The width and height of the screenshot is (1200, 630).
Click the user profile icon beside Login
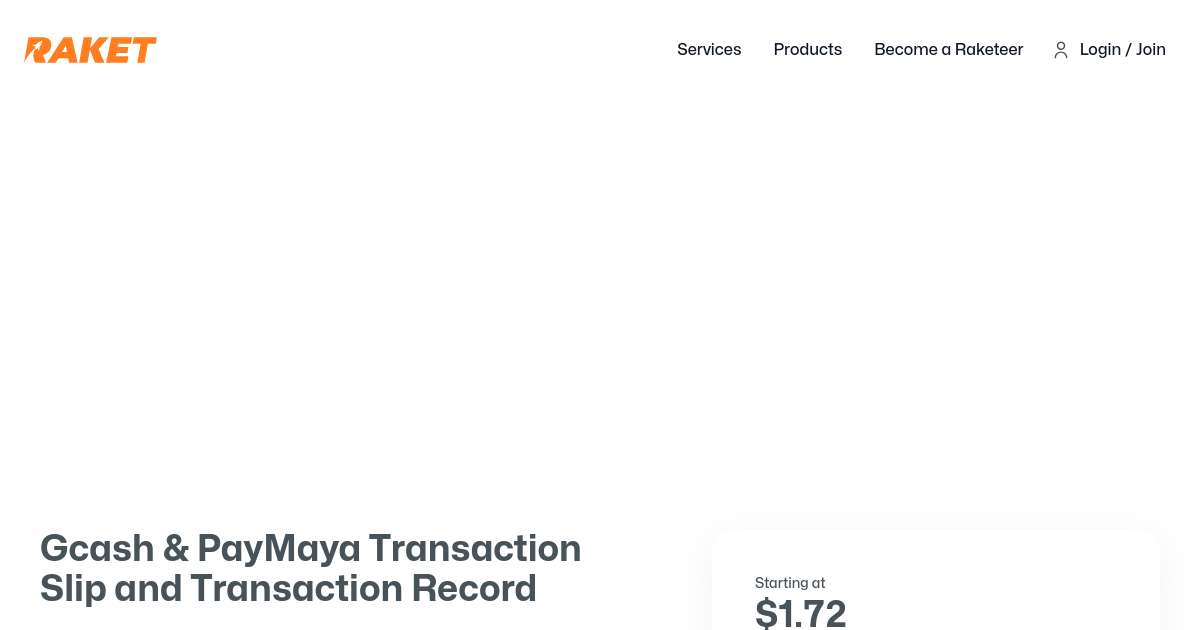(x=1061, y=50)
